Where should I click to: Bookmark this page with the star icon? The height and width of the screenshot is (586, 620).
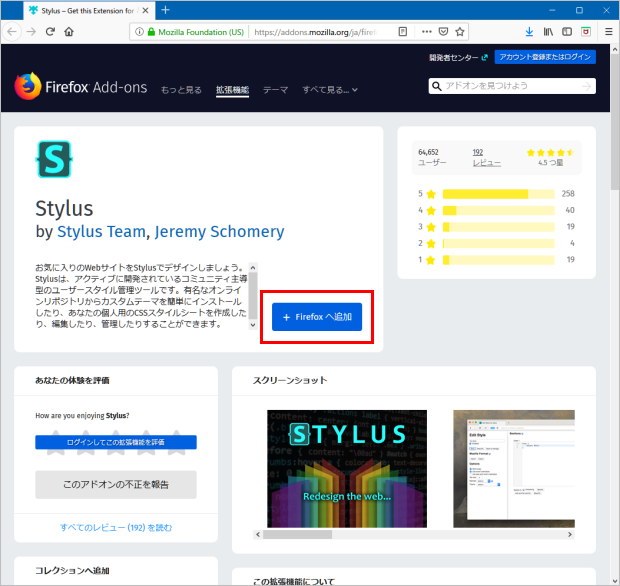tap(459, 32)
